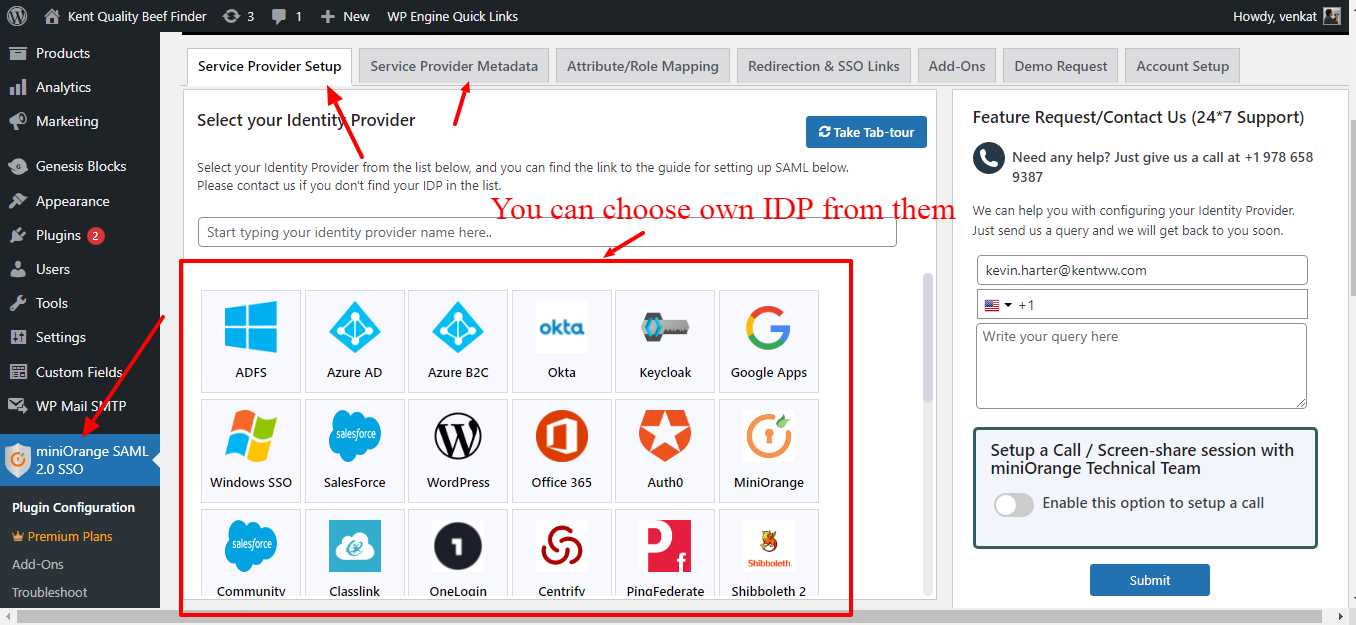Open the US flag country code dropdown

coord(998,305)
